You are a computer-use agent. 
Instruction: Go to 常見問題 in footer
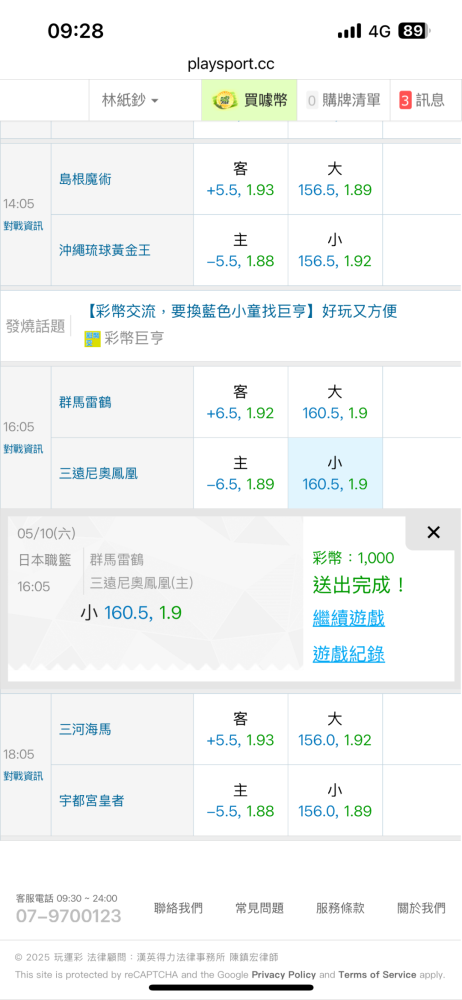259,908
